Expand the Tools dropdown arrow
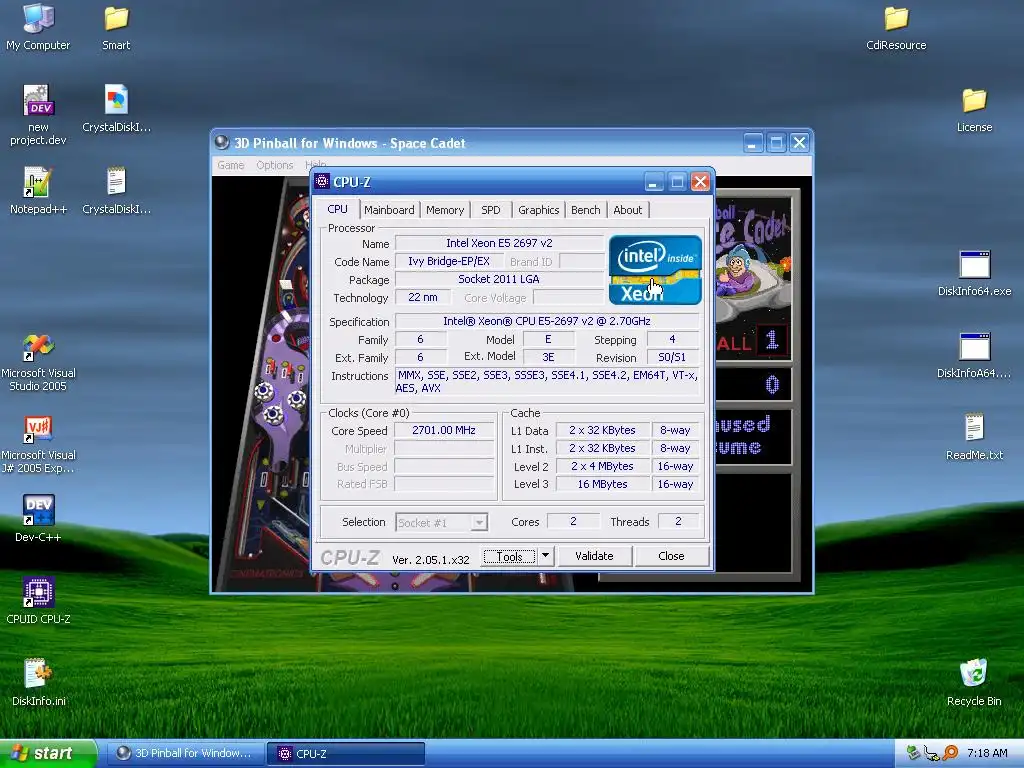 545,556
